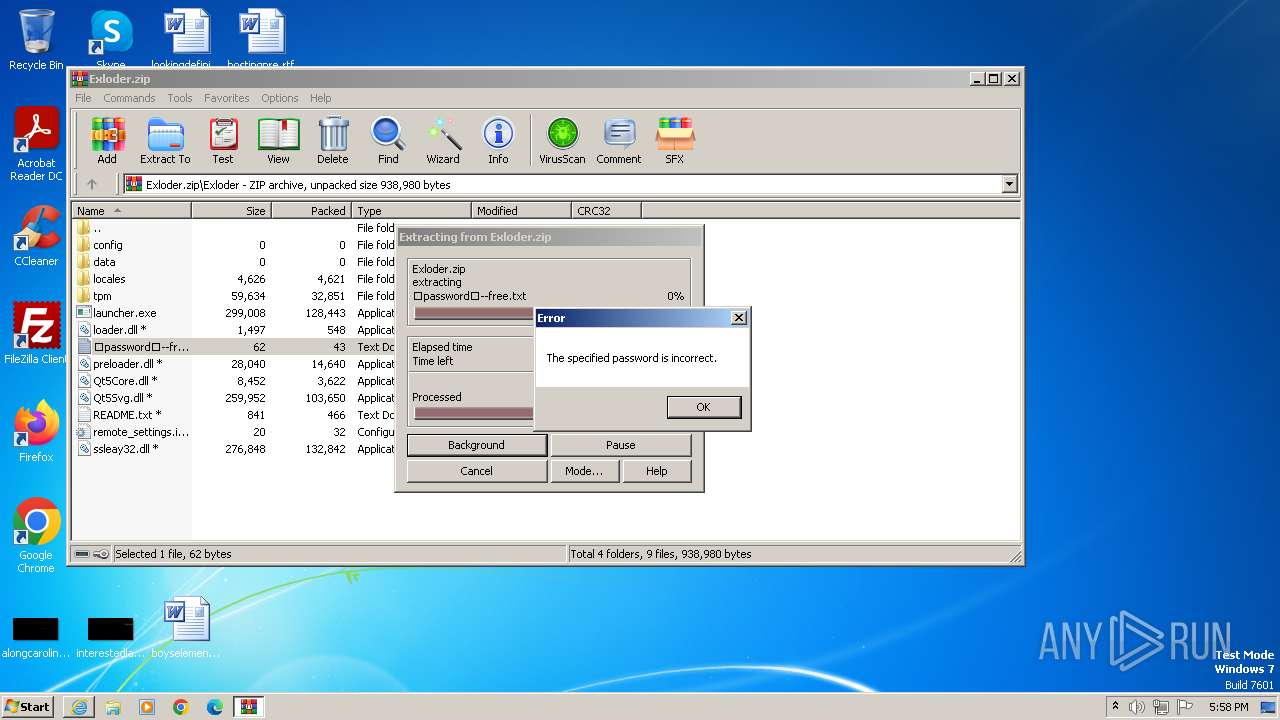1280x720 pixels.
Task: Select the parent folder '..' entry
Action: point(96,228)
